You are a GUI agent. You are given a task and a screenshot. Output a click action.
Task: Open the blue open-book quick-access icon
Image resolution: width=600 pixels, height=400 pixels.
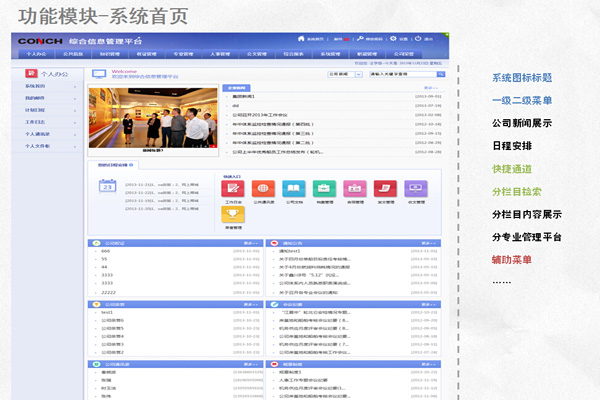click(x=293, y=188)
